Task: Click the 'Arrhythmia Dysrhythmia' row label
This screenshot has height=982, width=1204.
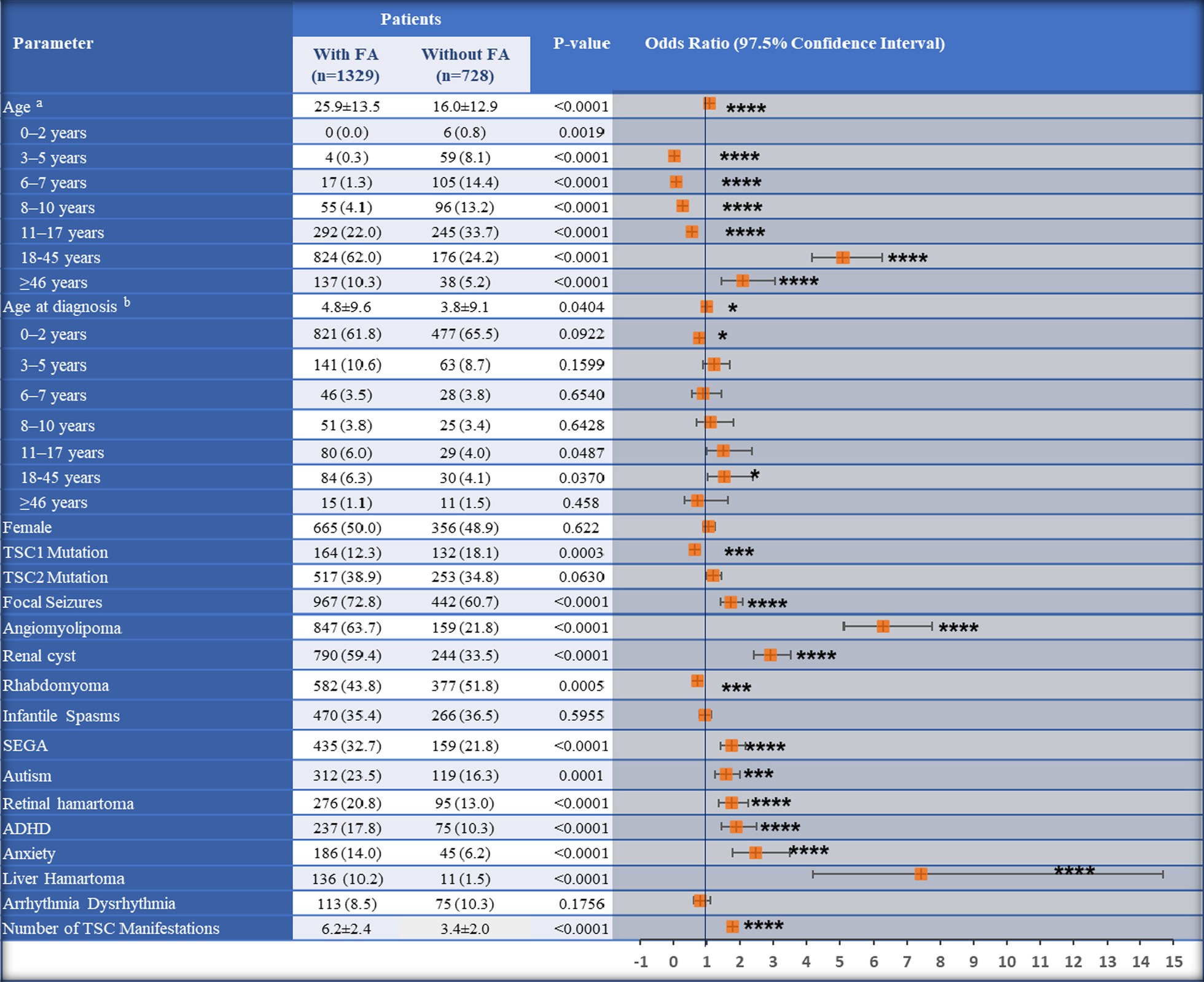Action: click(88, 903)
